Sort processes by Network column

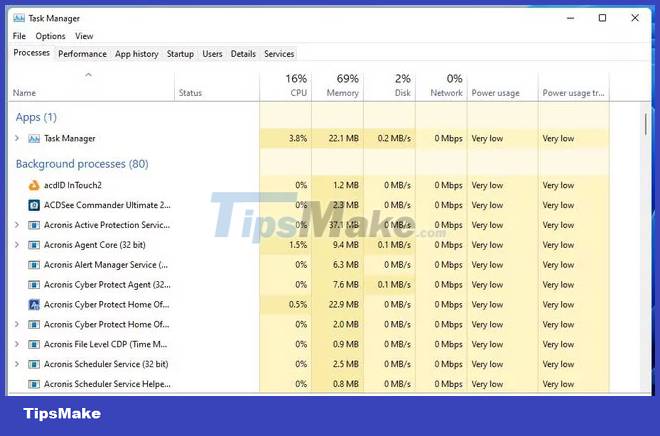[441, 86]
